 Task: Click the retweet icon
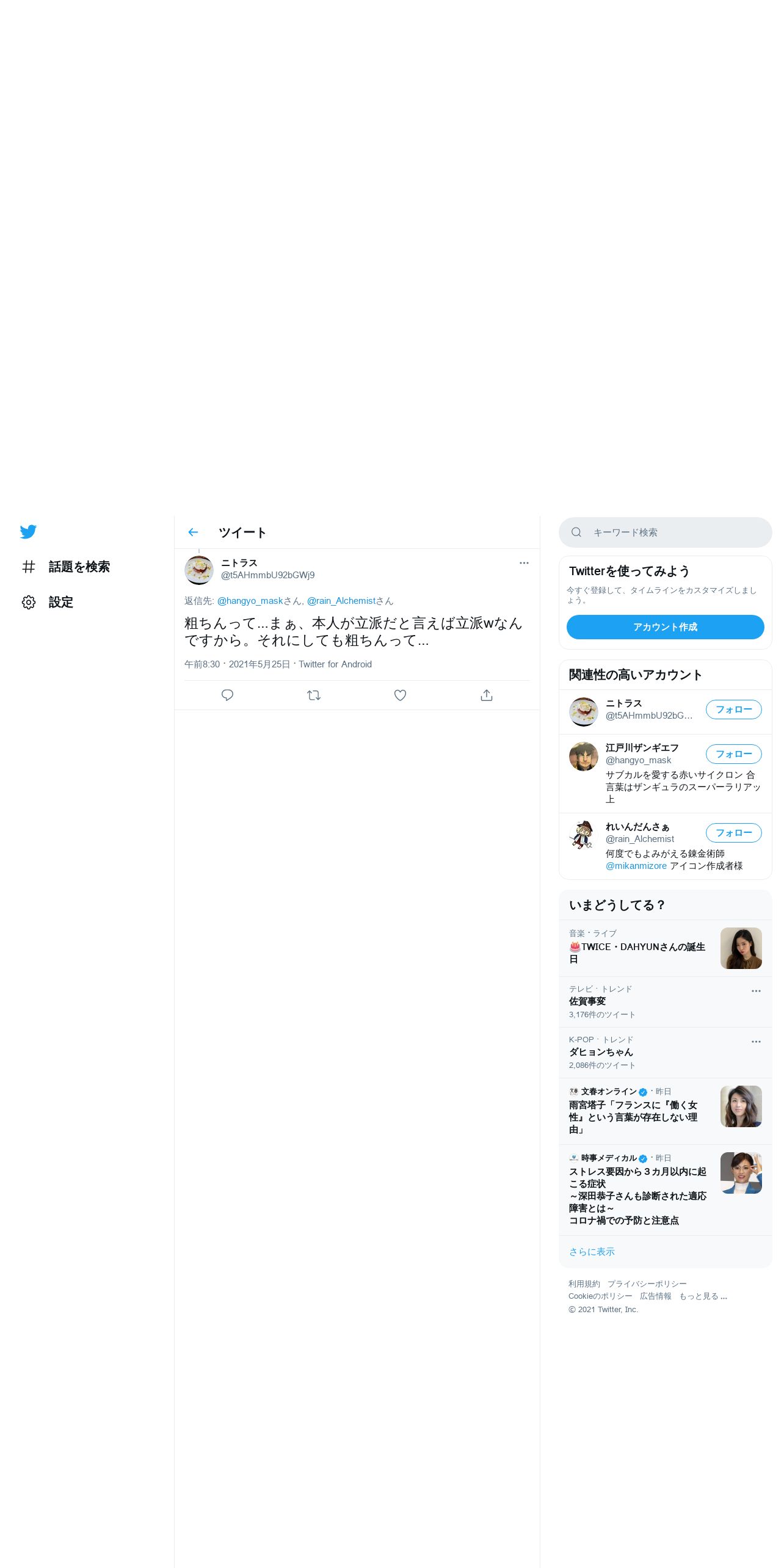coord(314,695)
